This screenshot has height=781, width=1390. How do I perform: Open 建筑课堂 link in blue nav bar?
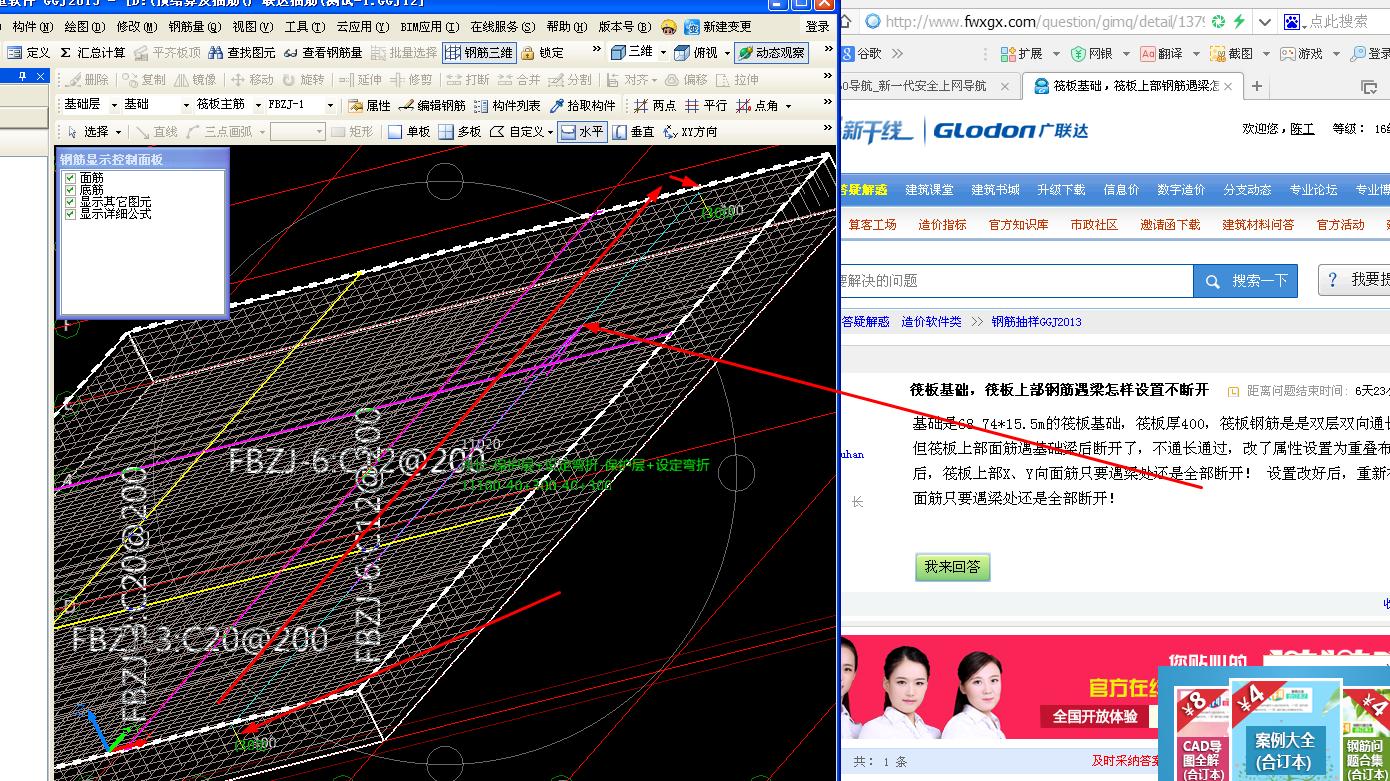click(929, 190)
